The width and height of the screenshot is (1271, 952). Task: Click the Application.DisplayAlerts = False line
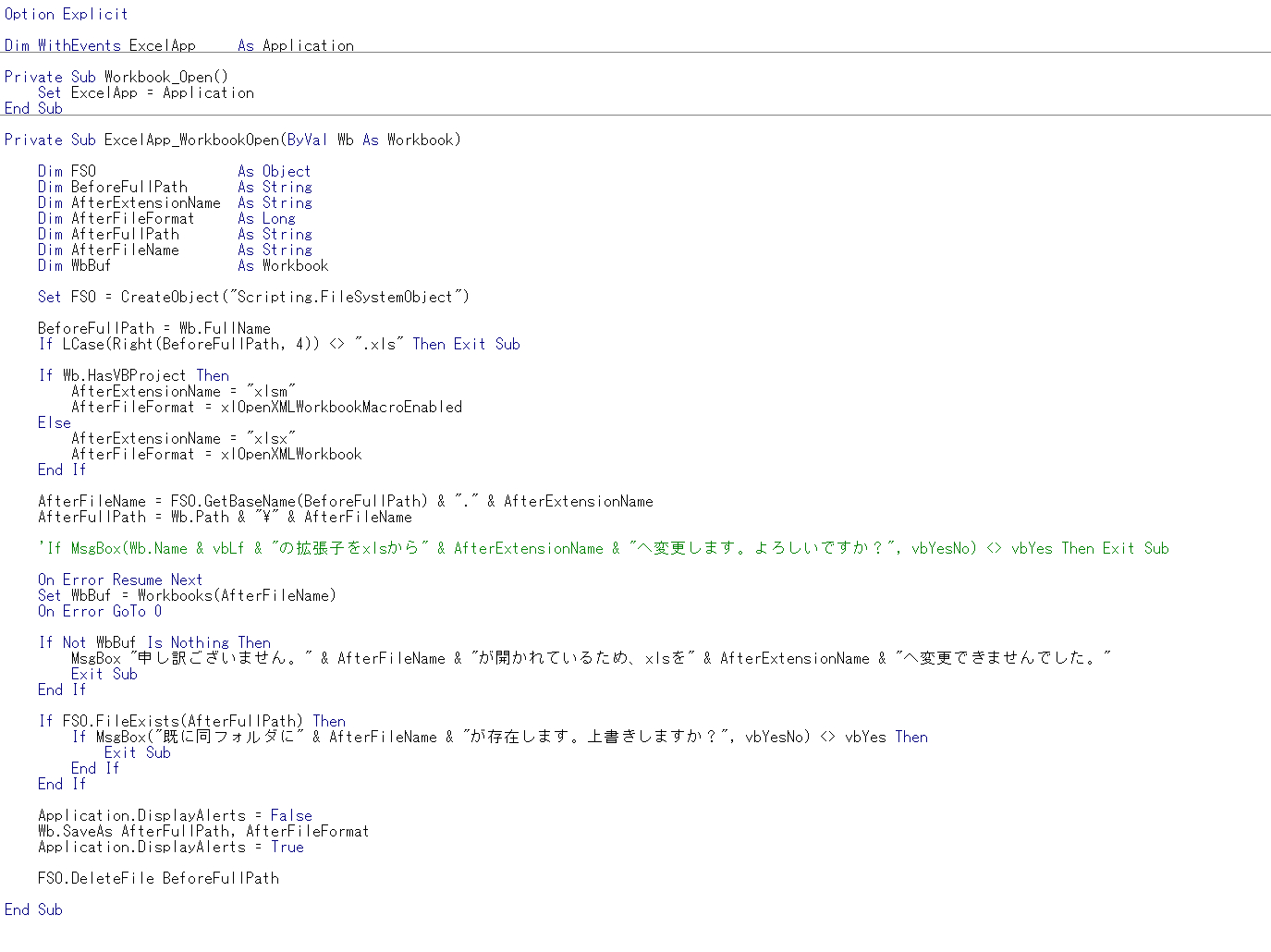coord(174,815)
